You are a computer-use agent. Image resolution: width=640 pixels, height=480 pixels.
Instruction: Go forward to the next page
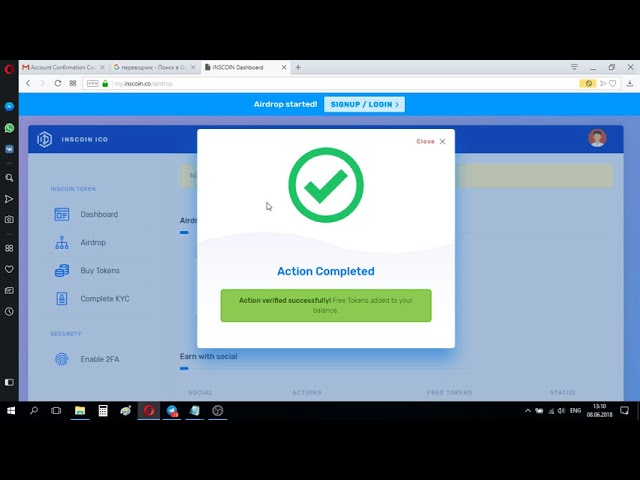point(42,83)
